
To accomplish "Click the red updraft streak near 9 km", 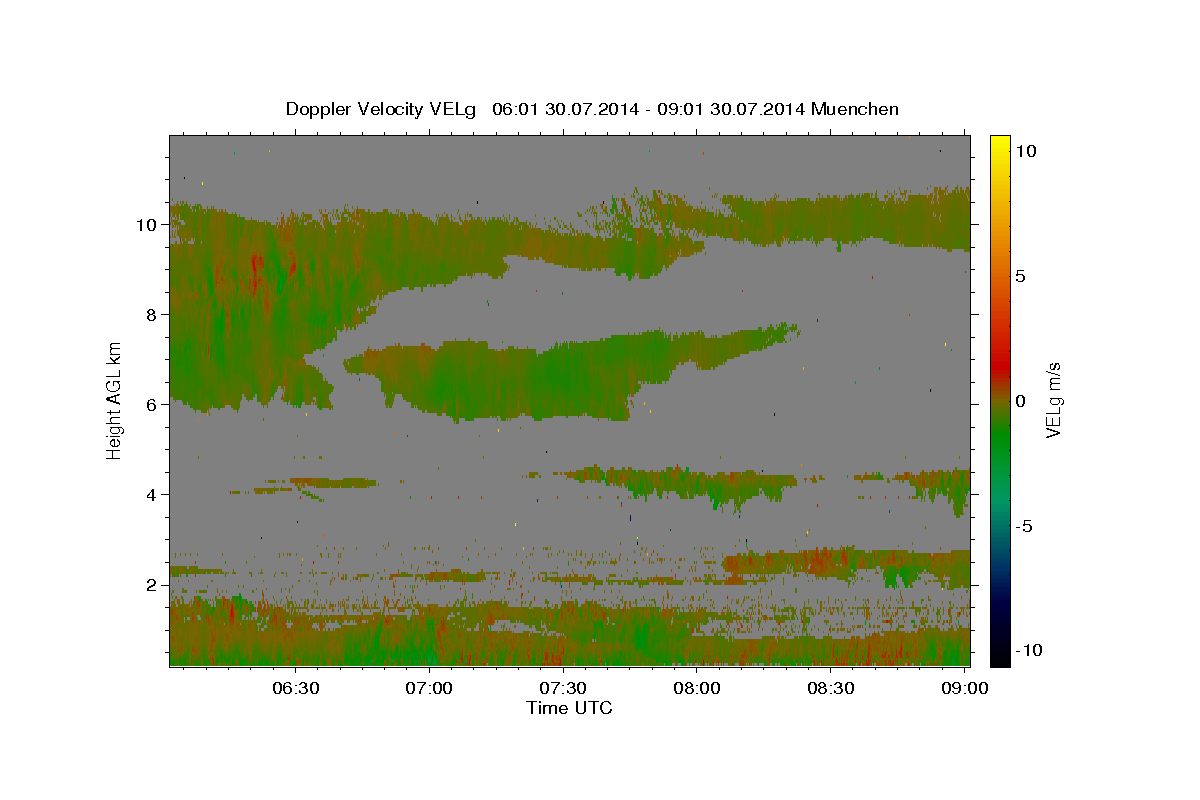I will click(x=255, y=270).
